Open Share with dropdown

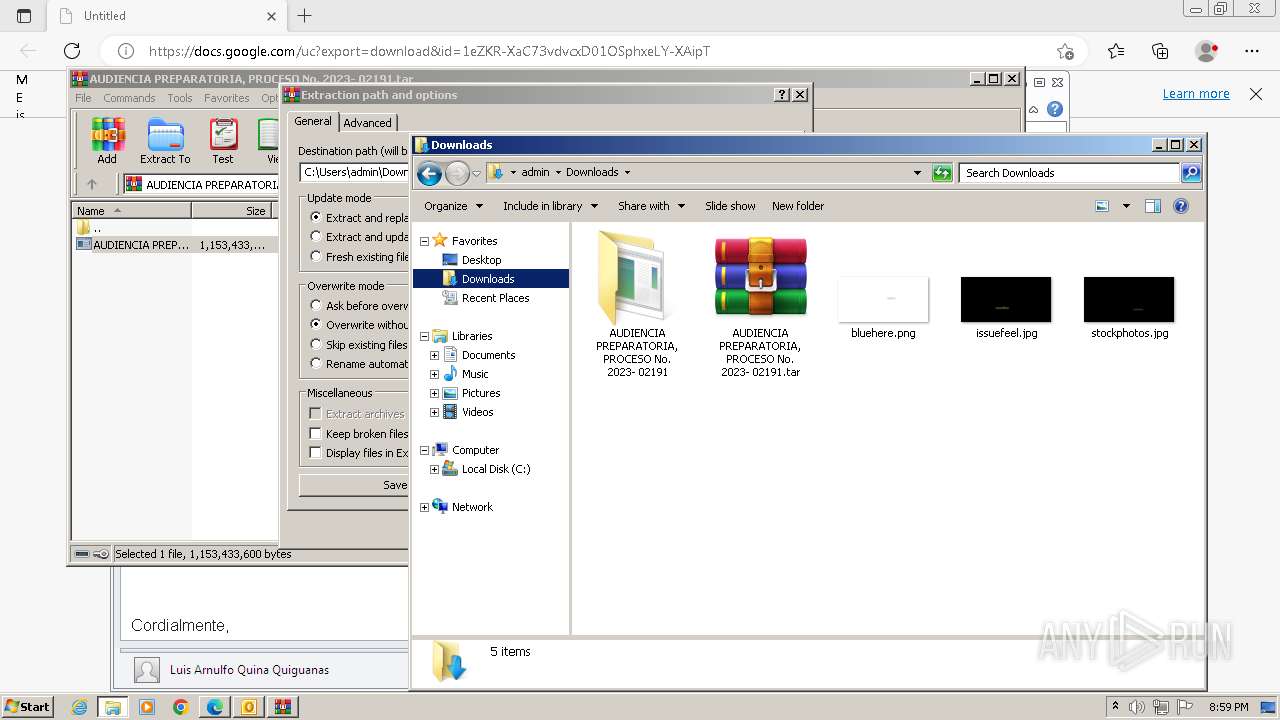pyautogui.click(x=651, y=206)
